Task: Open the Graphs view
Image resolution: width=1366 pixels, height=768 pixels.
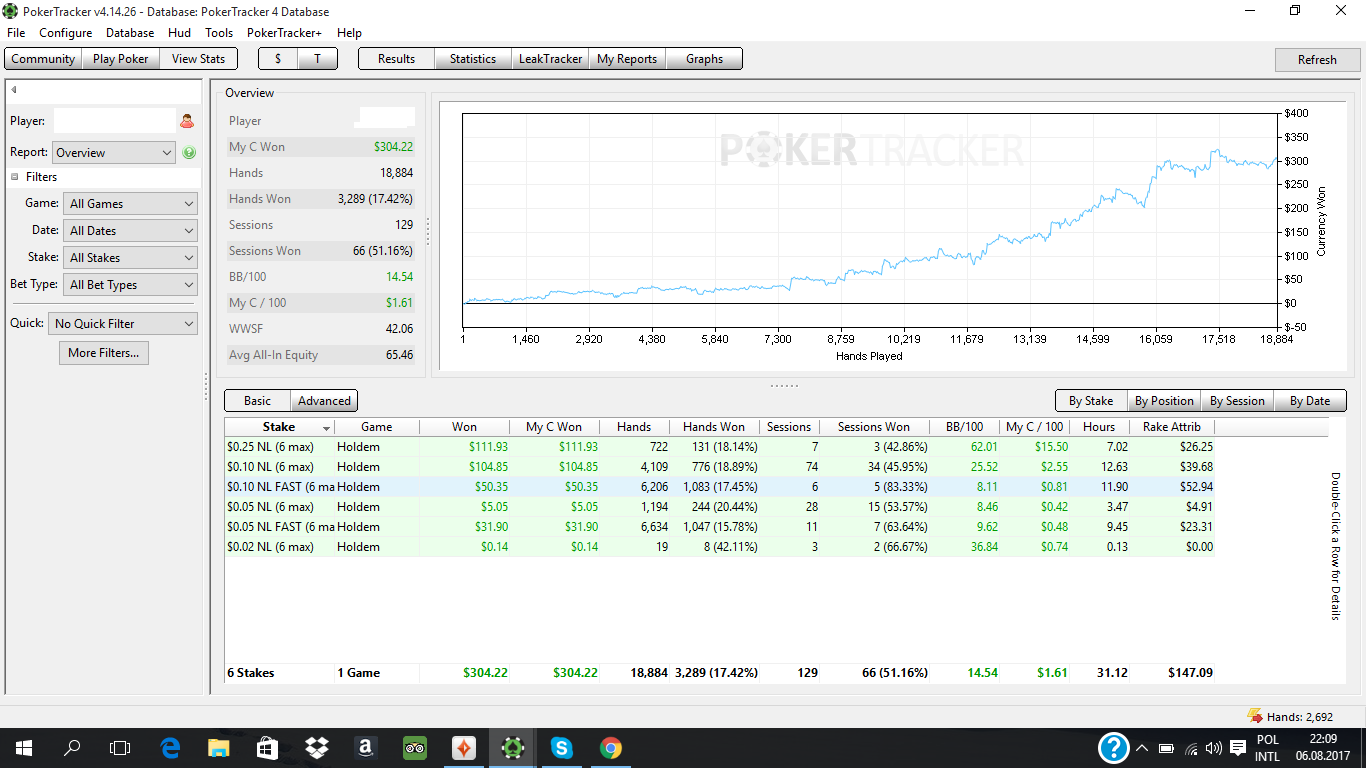Action: click(704, 59)
